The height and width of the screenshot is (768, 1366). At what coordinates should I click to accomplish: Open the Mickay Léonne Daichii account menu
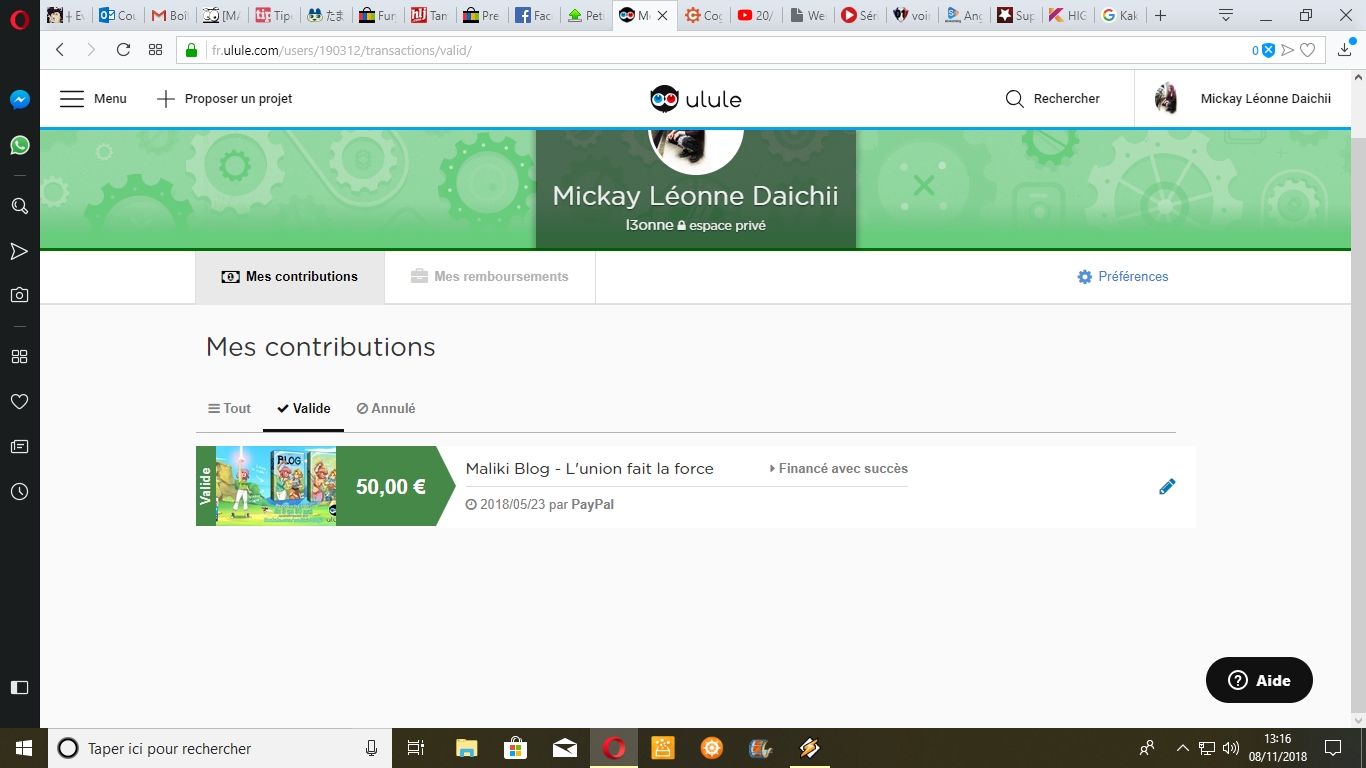pos(1244,99)
